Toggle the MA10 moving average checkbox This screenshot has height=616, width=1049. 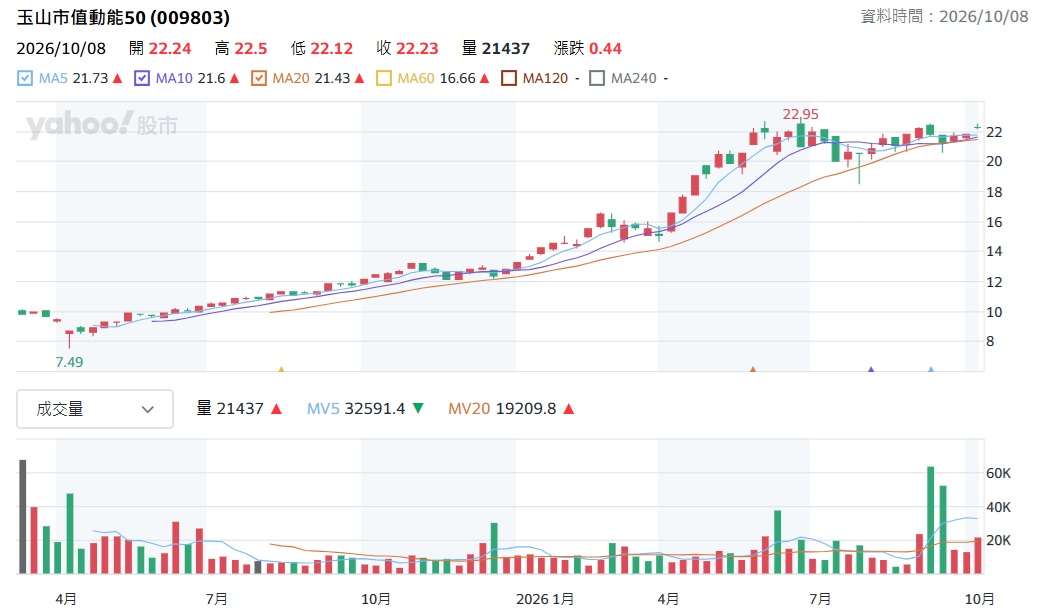coord(142,78)
